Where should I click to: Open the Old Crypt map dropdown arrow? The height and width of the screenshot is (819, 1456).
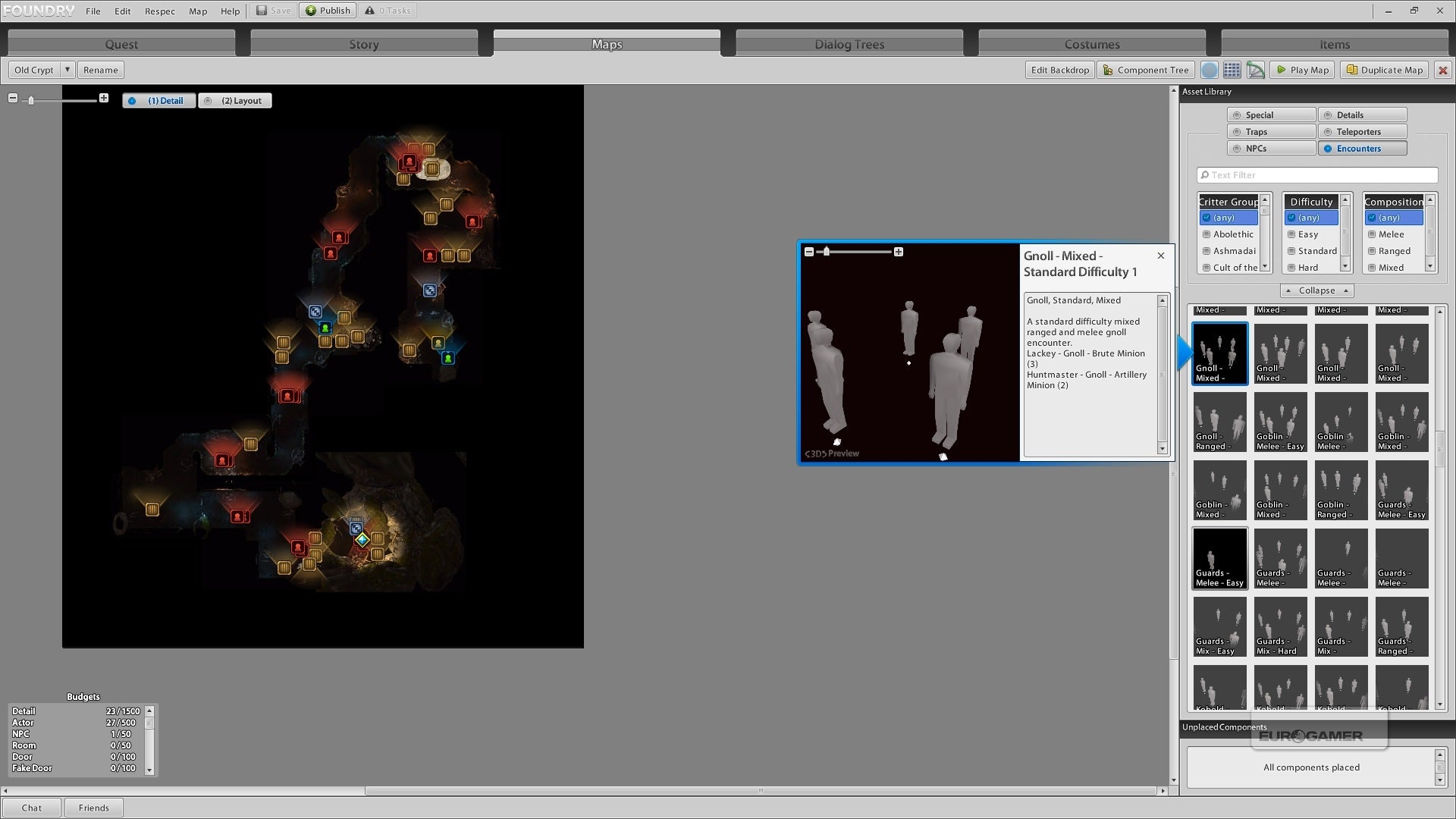click(x=67, y=70)
